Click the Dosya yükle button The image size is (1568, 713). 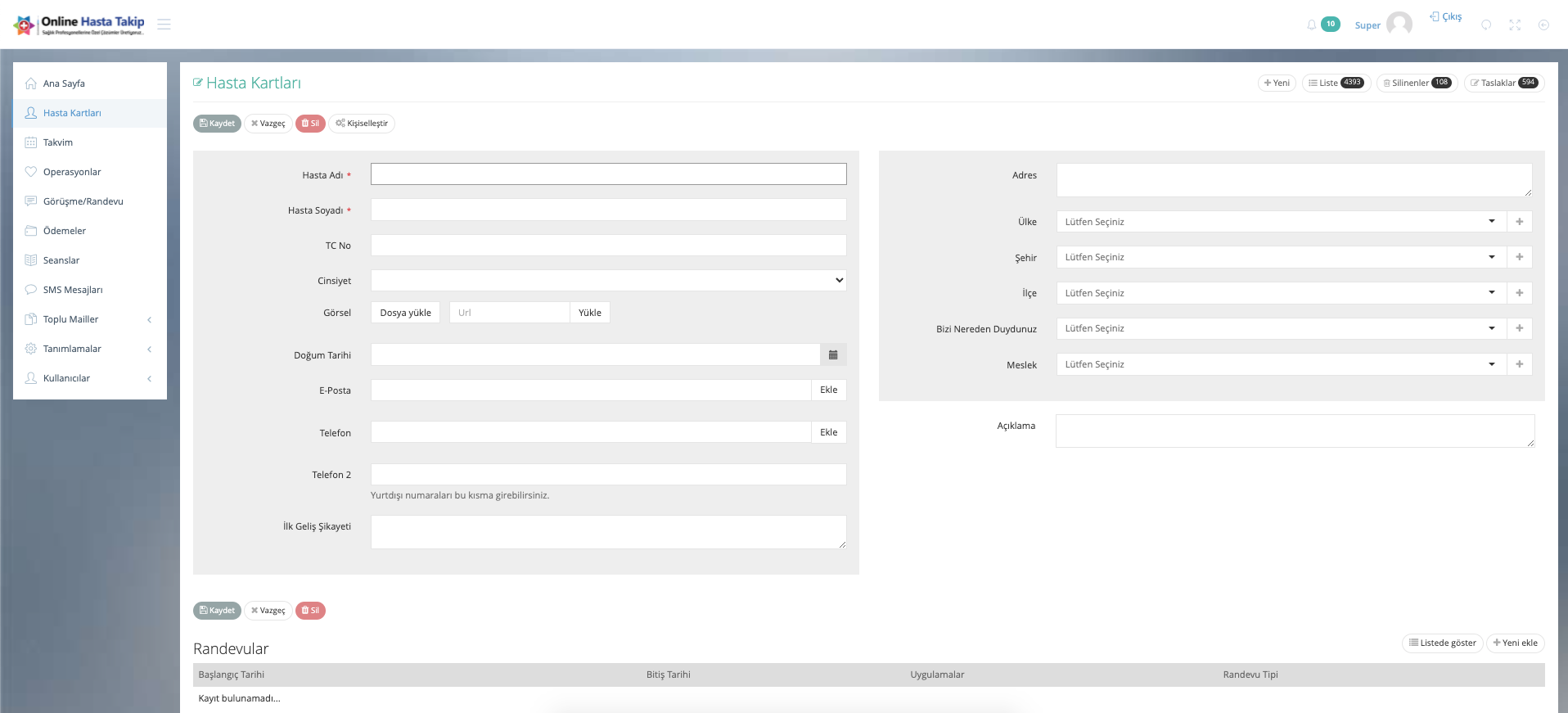[x=405, y=313]
